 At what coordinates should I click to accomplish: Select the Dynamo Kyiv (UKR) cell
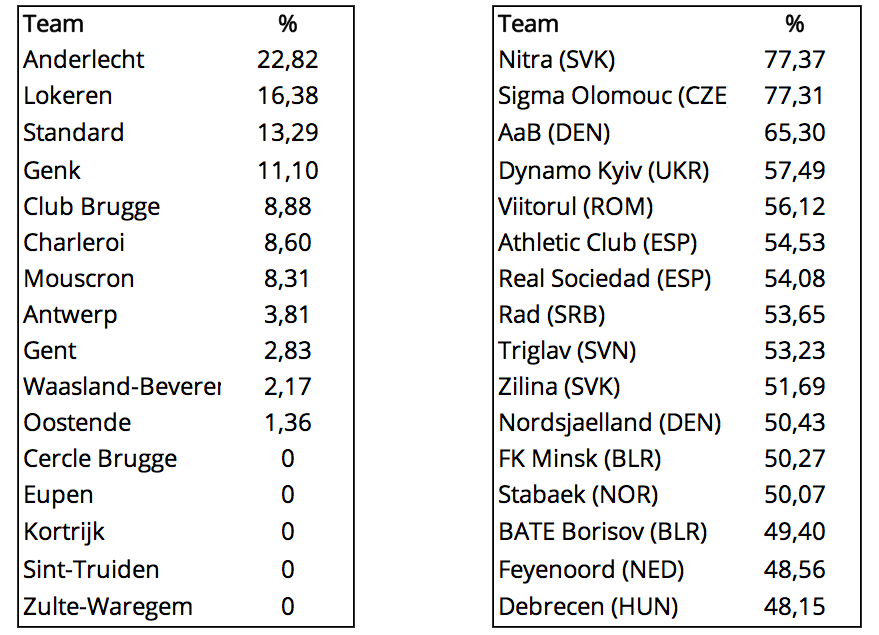[x=604, y=170]
